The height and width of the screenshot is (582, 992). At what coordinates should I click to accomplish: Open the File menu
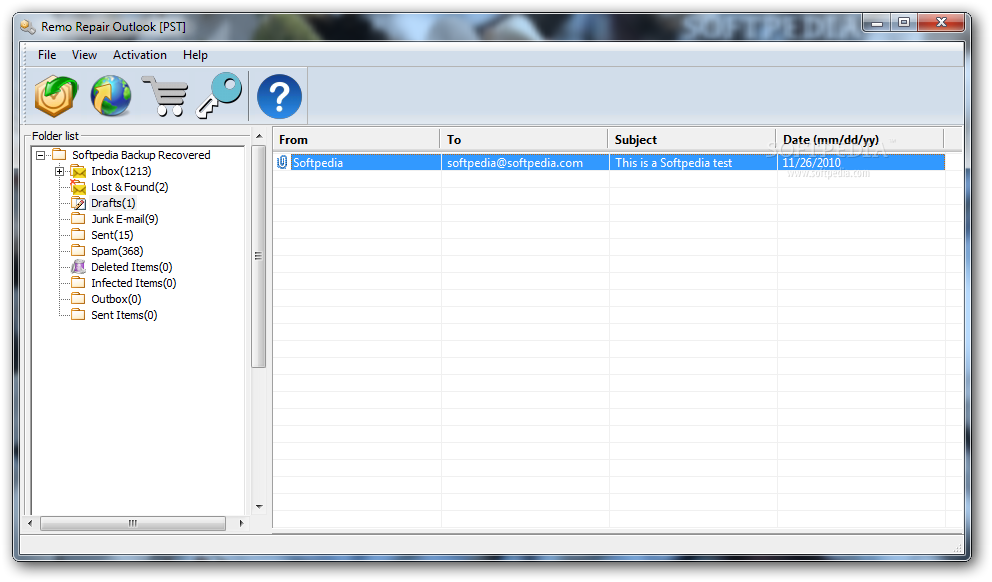(47, 55)
